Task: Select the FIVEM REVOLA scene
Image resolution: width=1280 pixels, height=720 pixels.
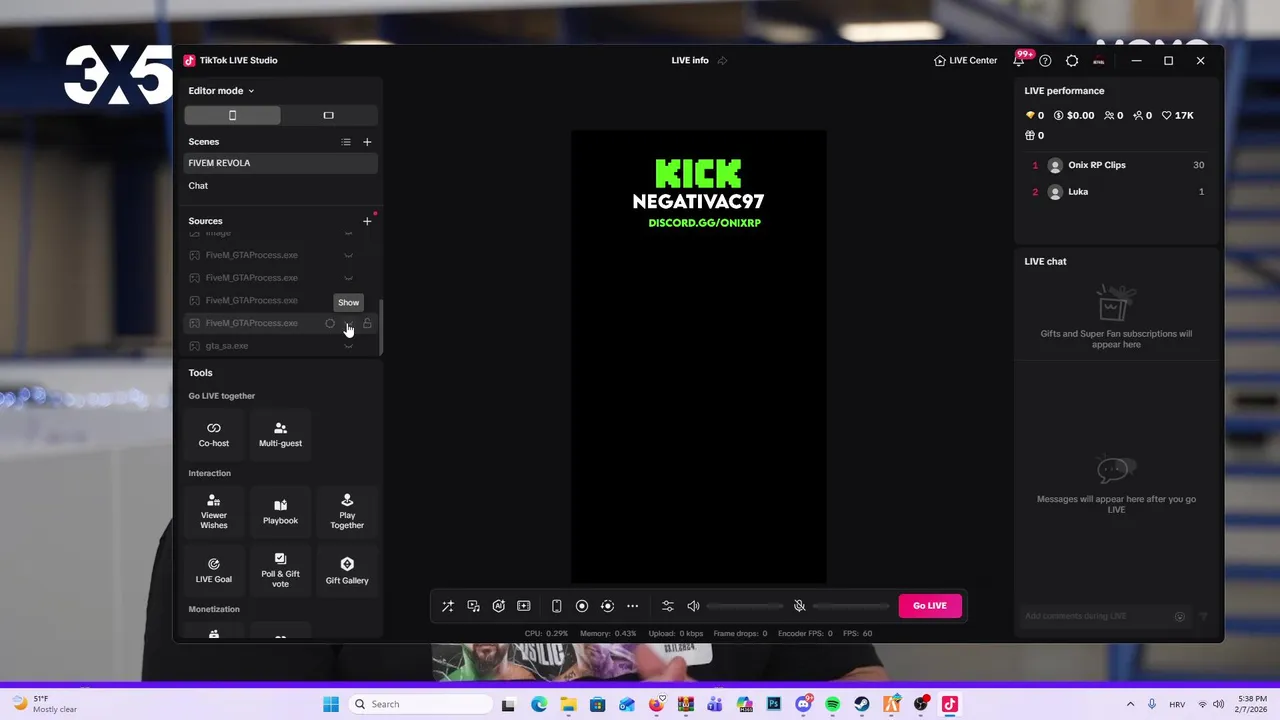Action: (x=281, y=163)
